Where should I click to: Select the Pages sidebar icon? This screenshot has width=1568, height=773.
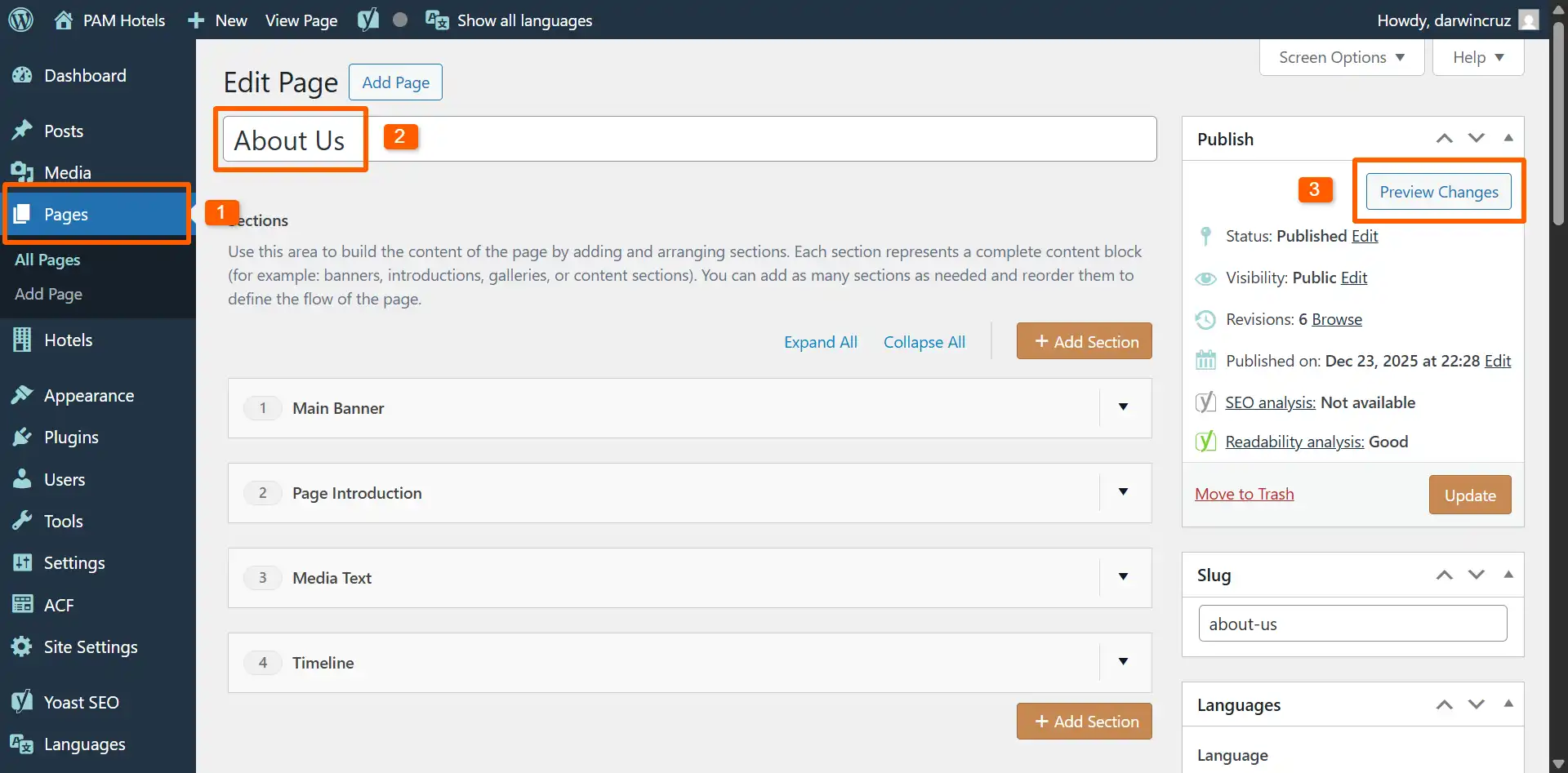click(x=23, y=214)
